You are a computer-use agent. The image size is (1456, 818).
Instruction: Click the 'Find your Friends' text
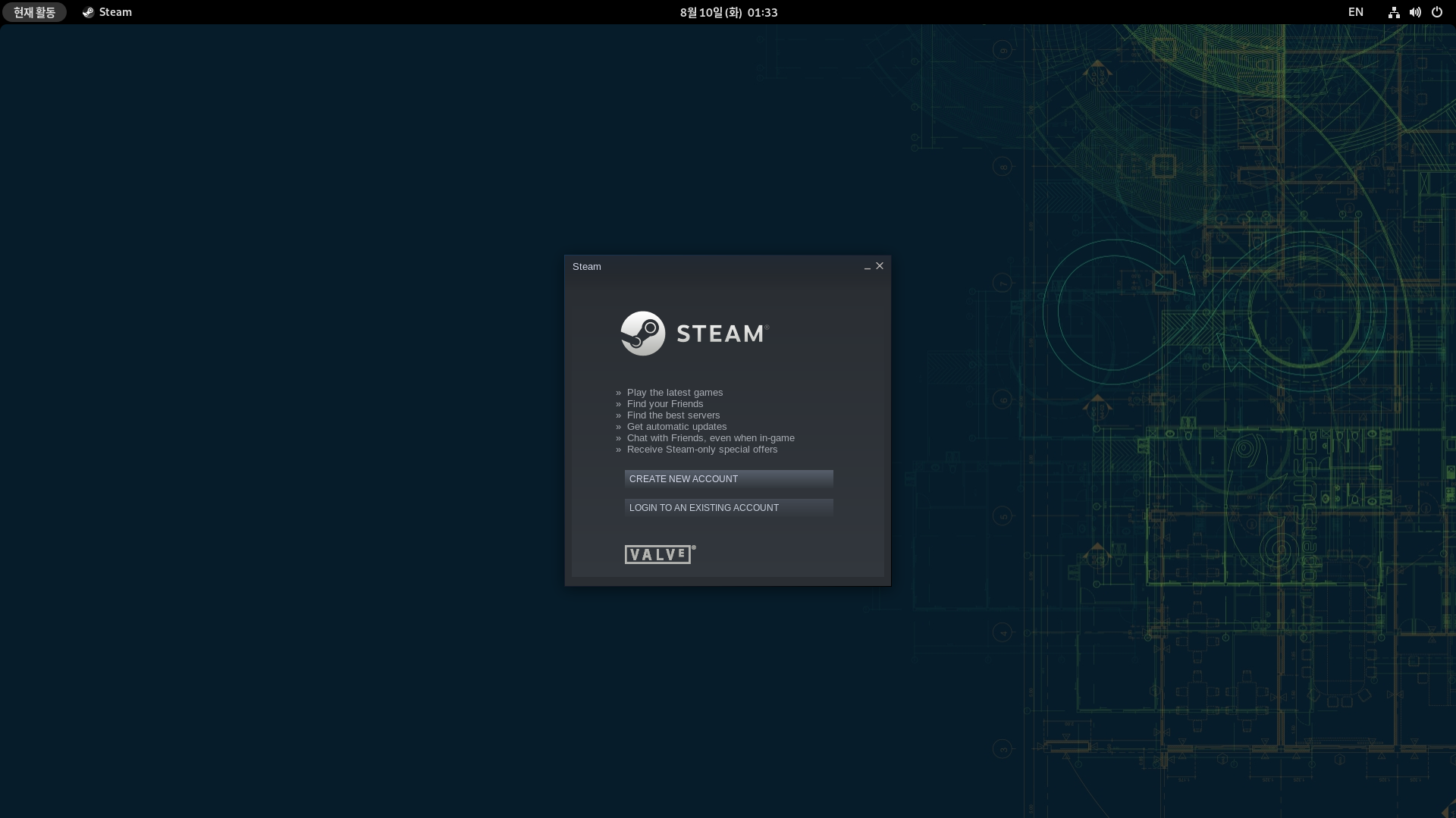click(x=665, y=404)
